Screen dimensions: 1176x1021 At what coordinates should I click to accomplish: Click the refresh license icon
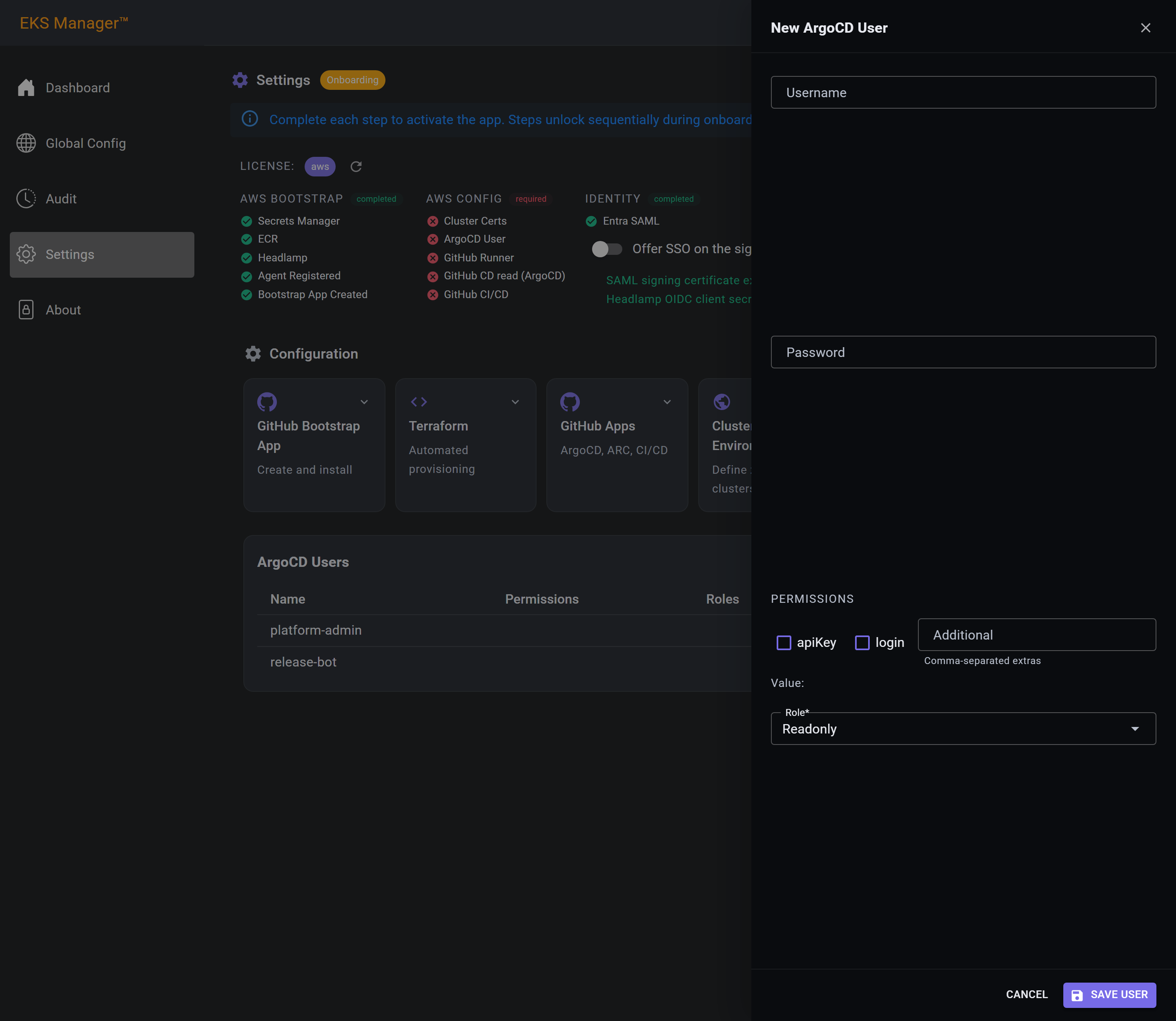point(356,166)
